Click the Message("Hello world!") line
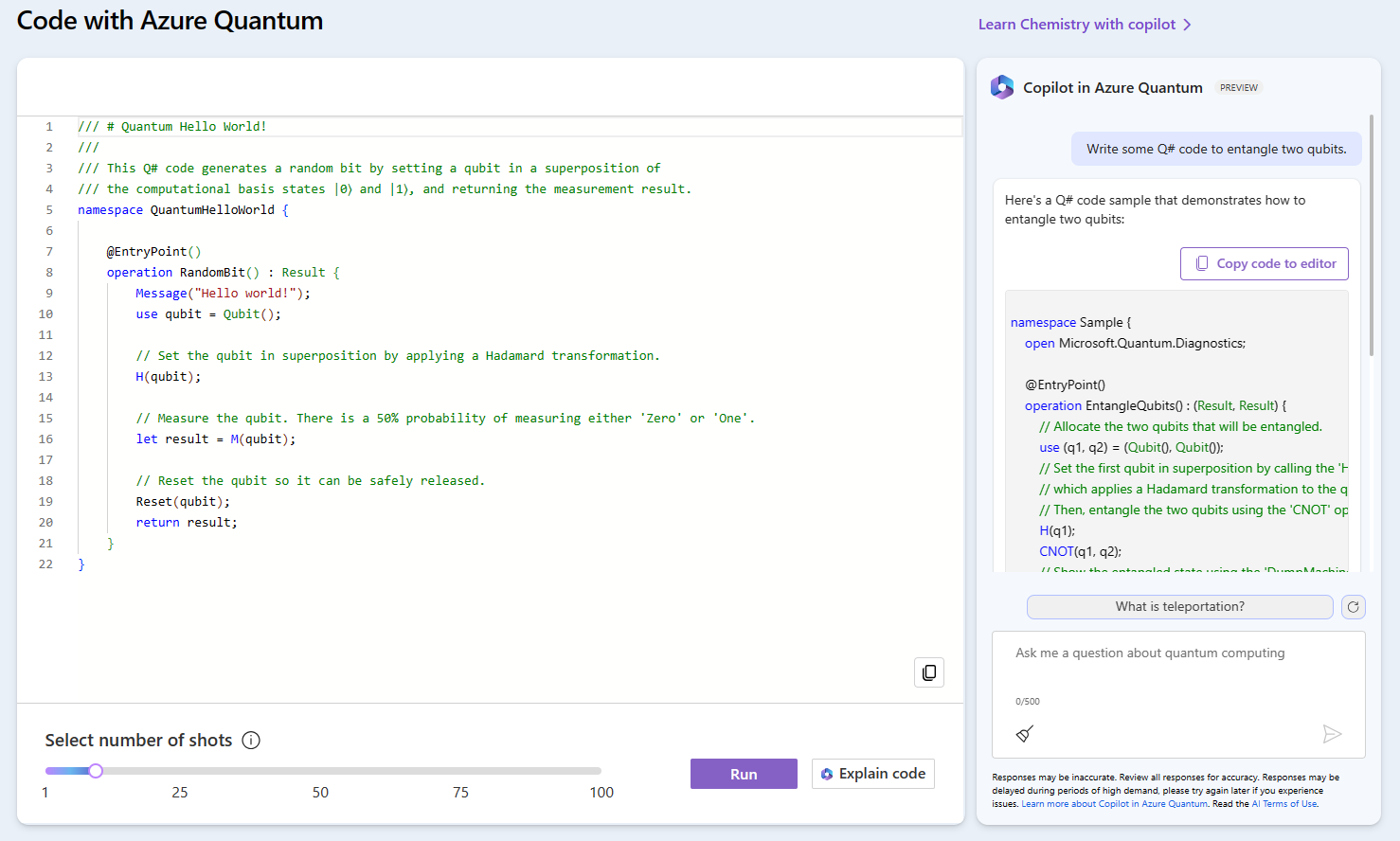 [223, 294]
